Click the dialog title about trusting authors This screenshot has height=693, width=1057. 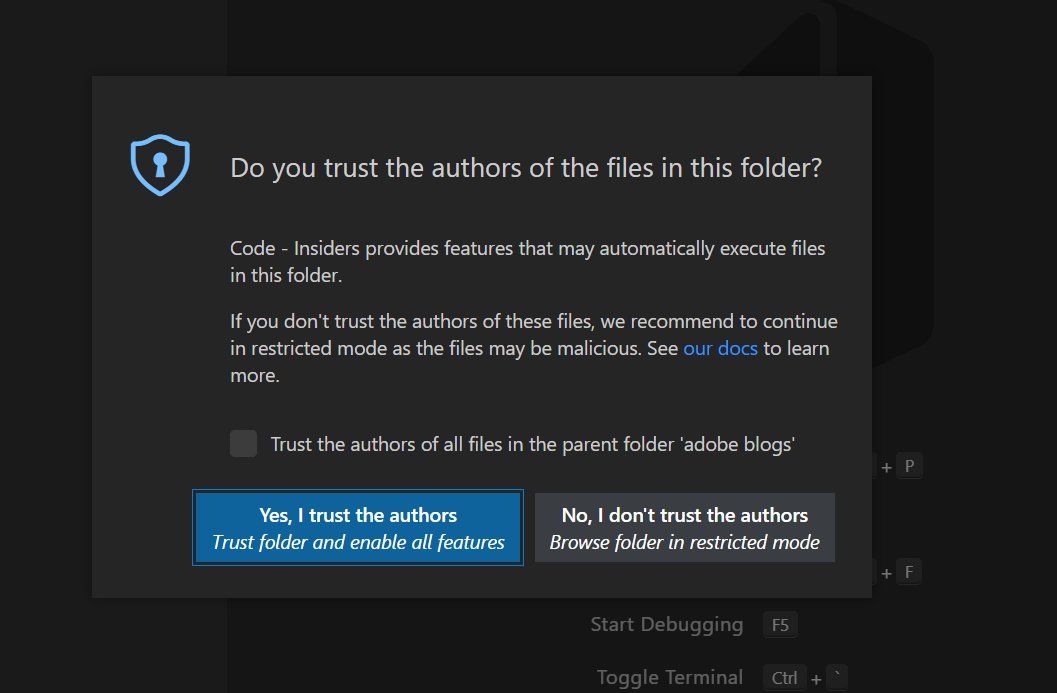pyautogui.click(x=526, y=167)
